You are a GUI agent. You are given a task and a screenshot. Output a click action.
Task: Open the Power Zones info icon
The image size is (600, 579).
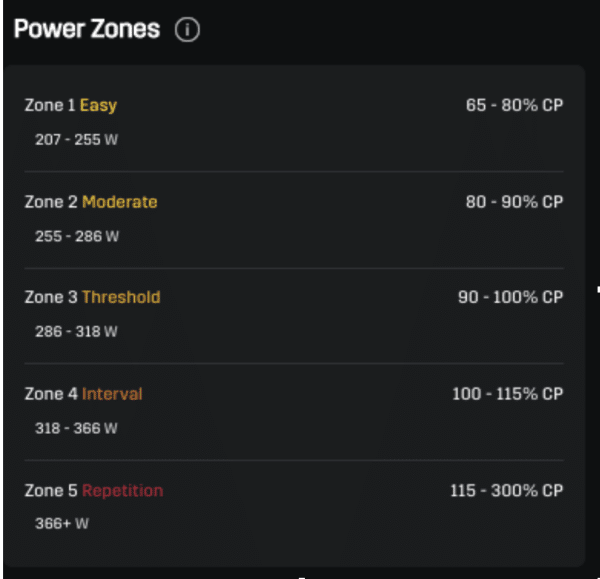(x=187, y=29)
